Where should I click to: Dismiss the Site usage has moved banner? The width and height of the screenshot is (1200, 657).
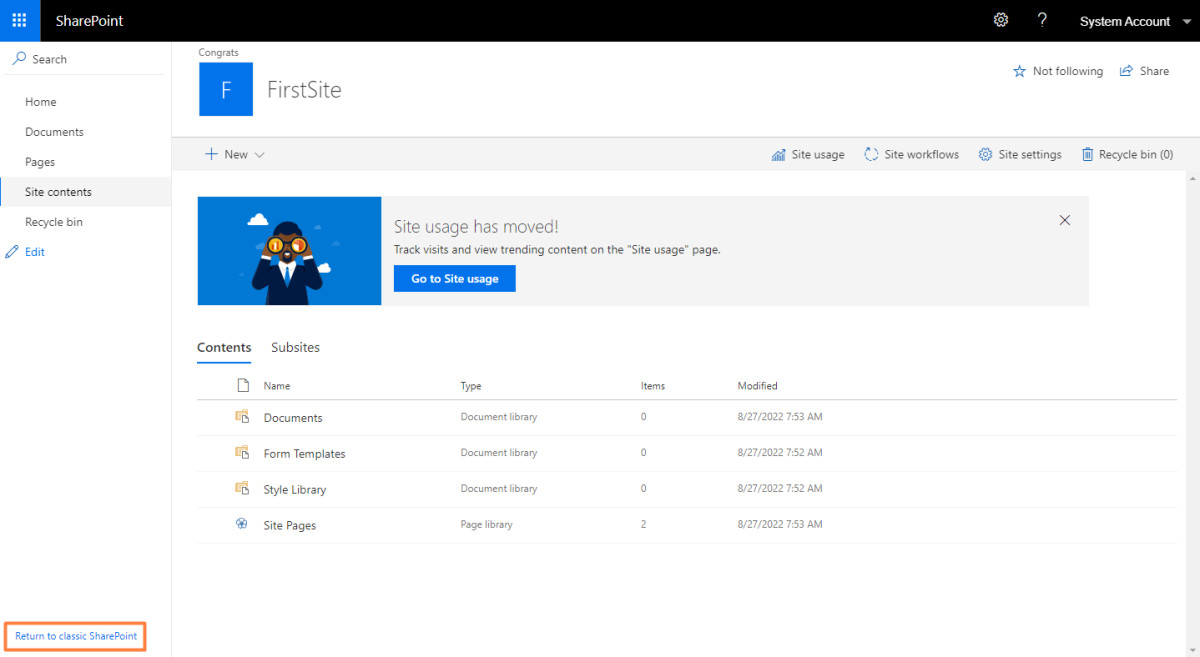(x=1065, y=220)
